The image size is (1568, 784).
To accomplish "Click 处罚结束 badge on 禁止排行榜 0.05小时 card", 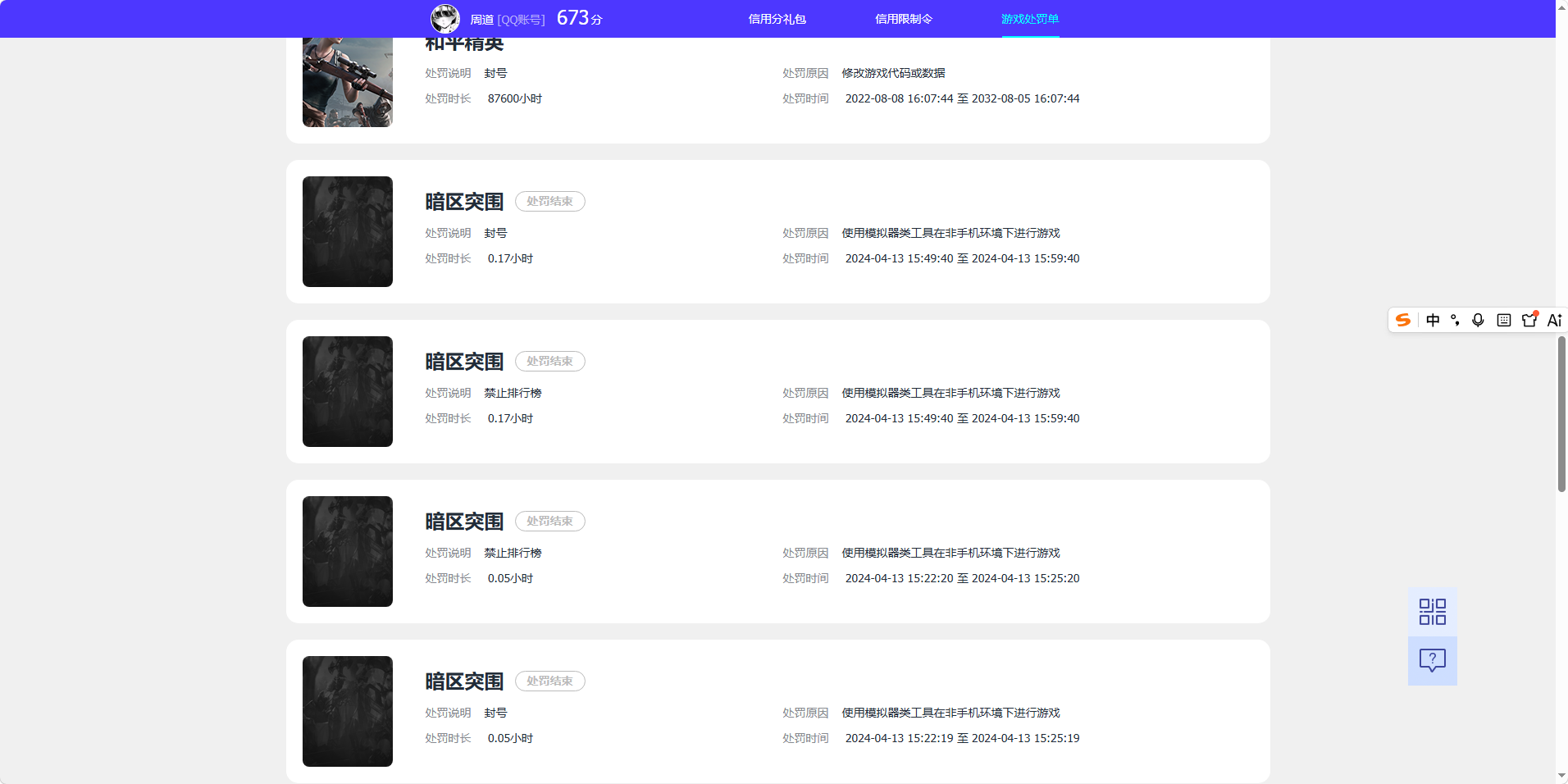I will 550,521.
